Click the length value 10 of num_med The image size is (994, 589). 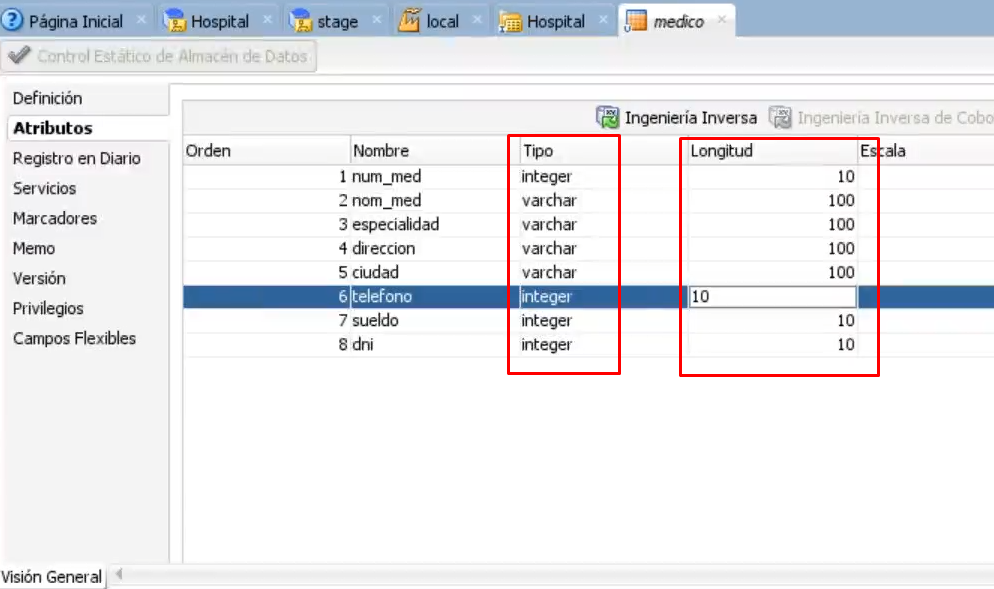click(846, 177)
